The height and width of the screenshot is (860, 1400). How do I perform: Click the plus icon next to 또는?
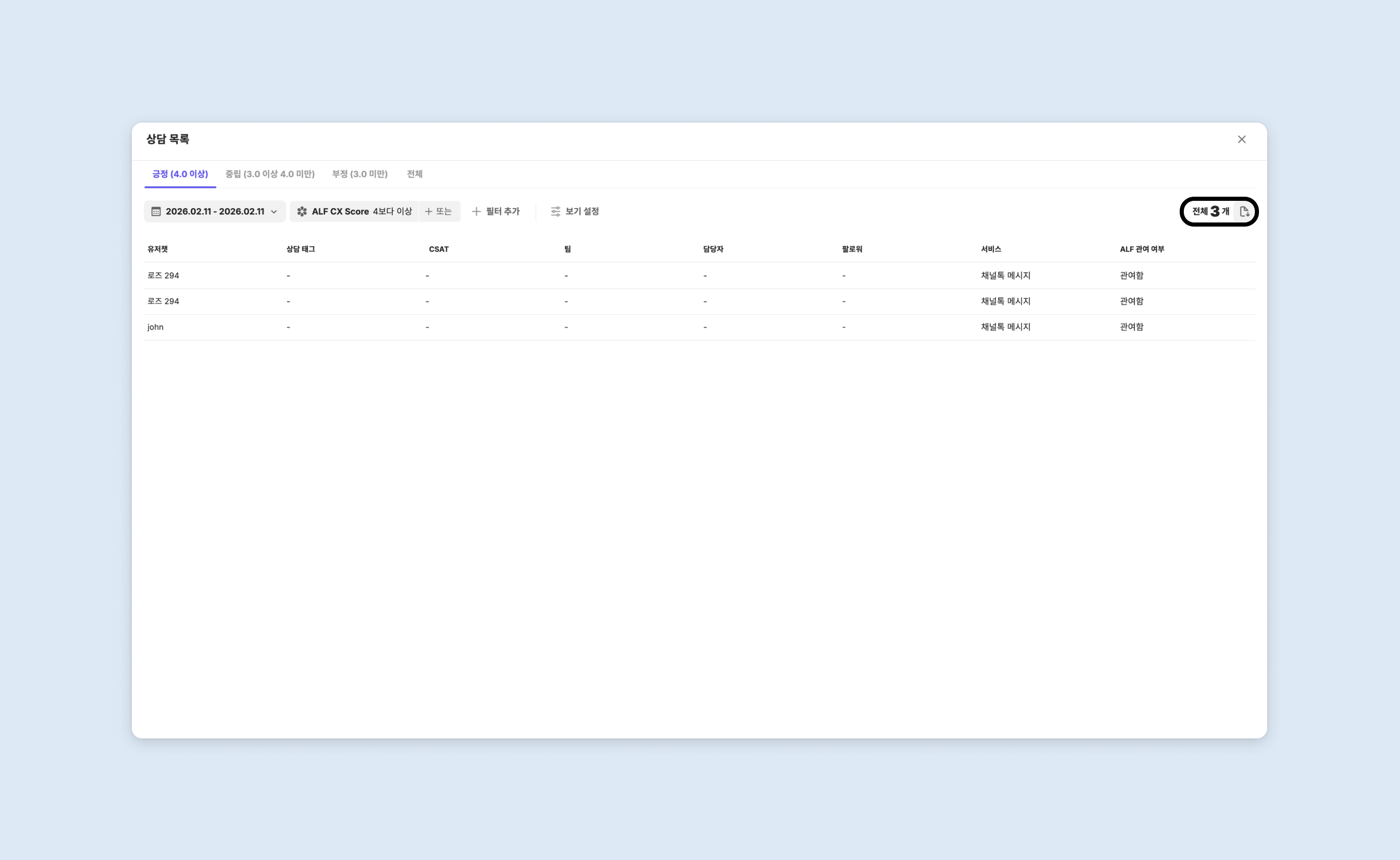(x=429, y=212)
